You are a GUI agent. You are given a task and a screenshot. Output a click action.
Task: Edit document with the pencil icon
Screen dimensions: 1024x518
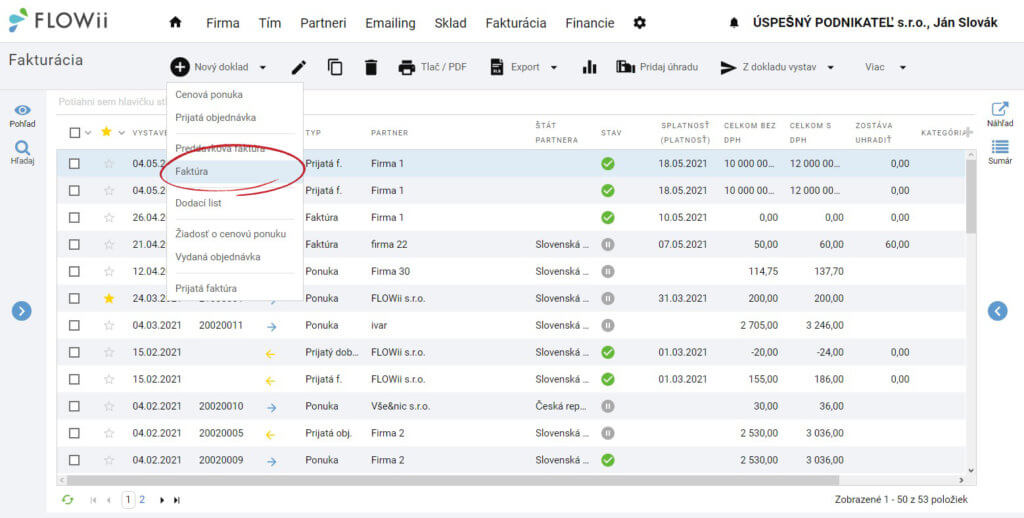(298, 67)
